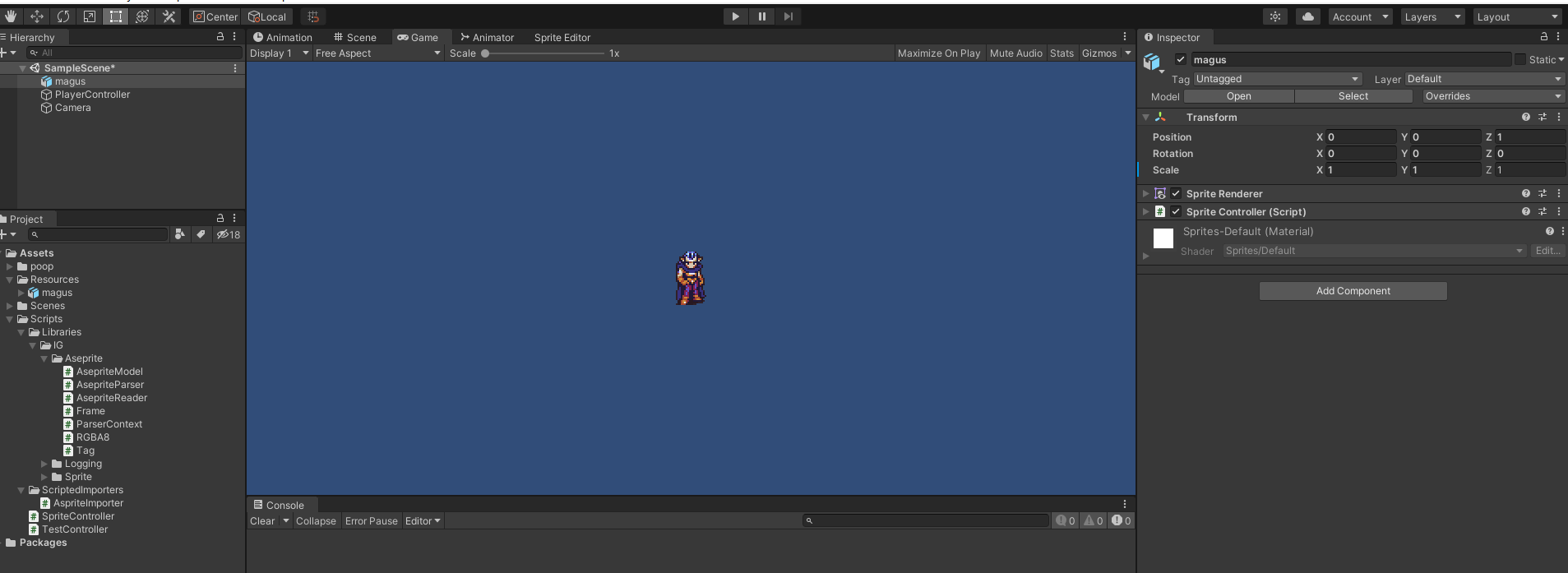Toggle Maximize On Play
This screenshot has height=573, width=1568.
939,53
